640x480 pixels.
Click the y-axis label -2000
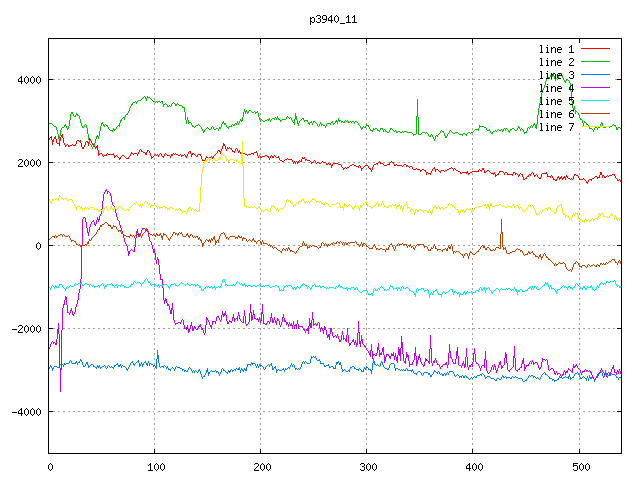pyautogui.click(x=25, y=329)
